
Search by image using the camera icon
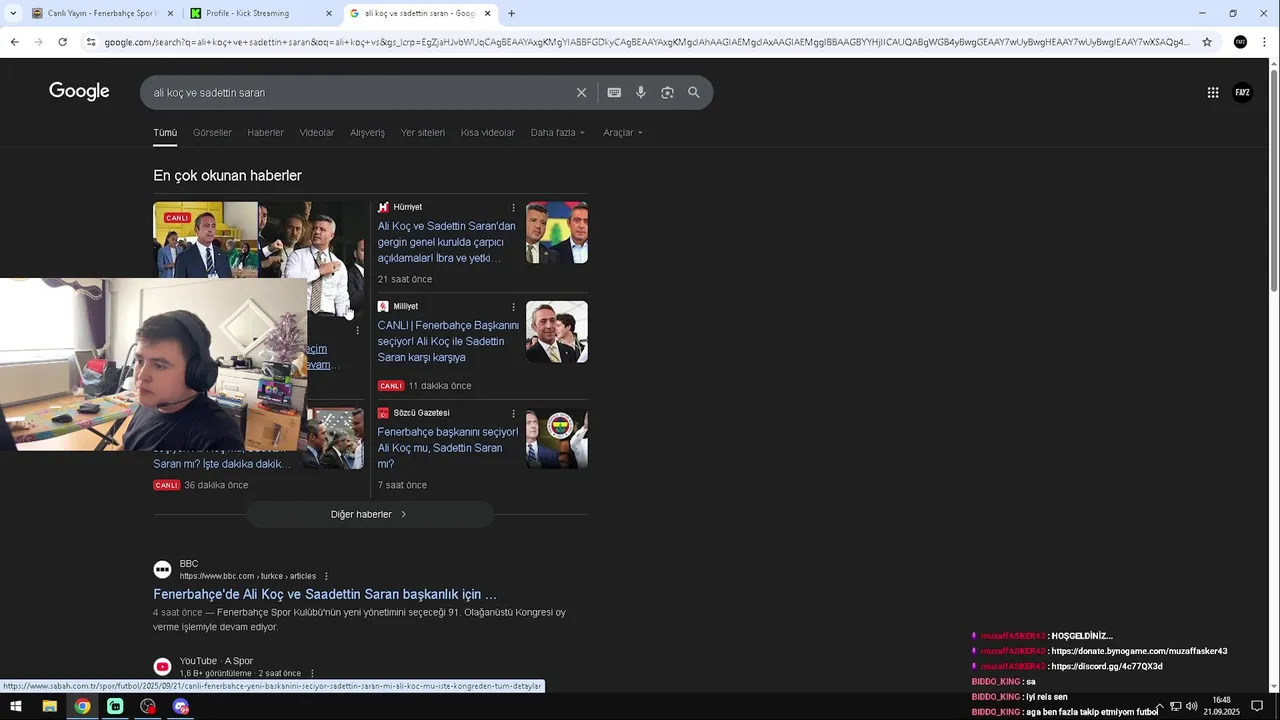click(x=667, y=93)
